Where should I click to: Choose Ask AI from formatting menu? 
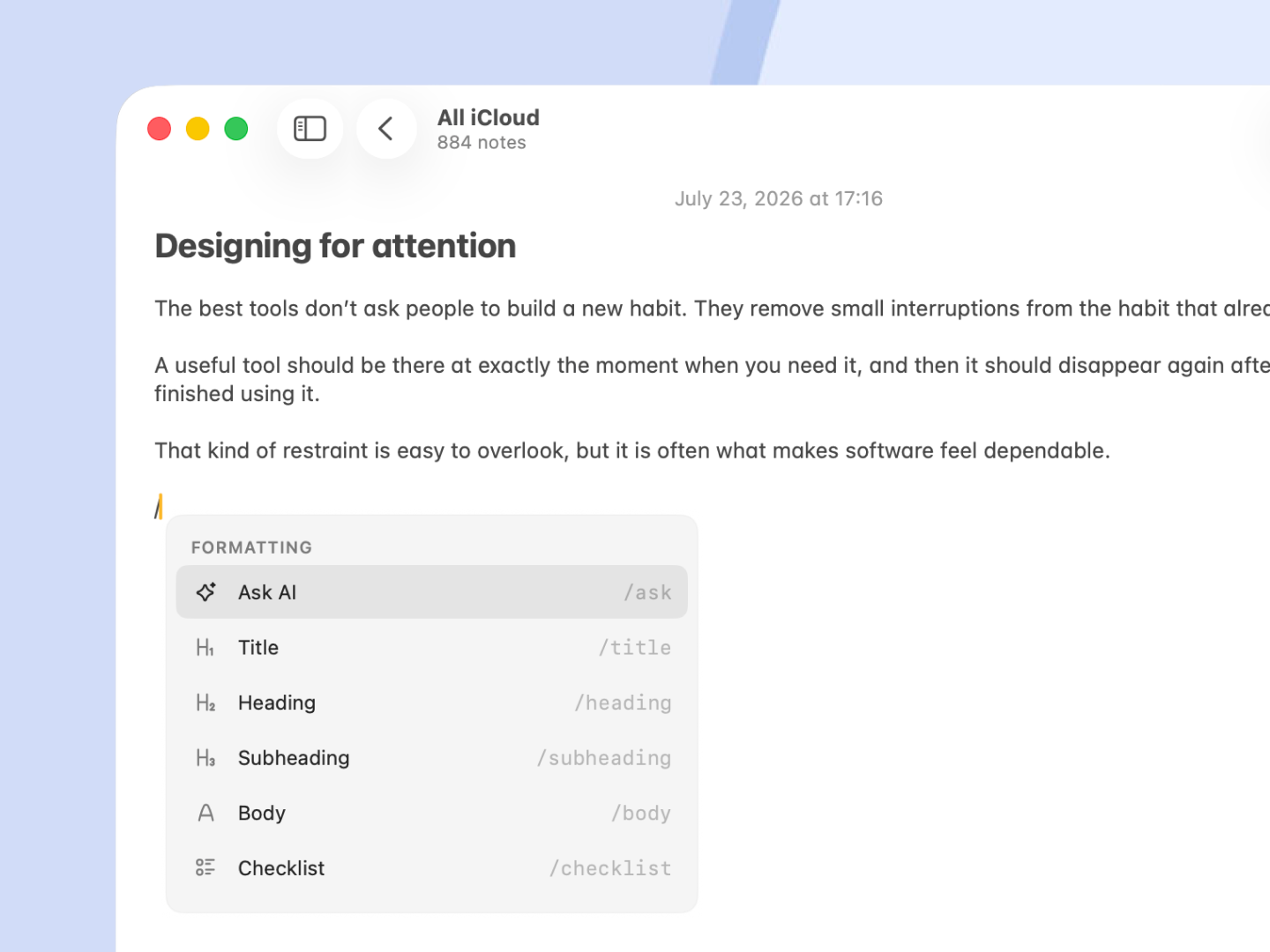[432, 592]
